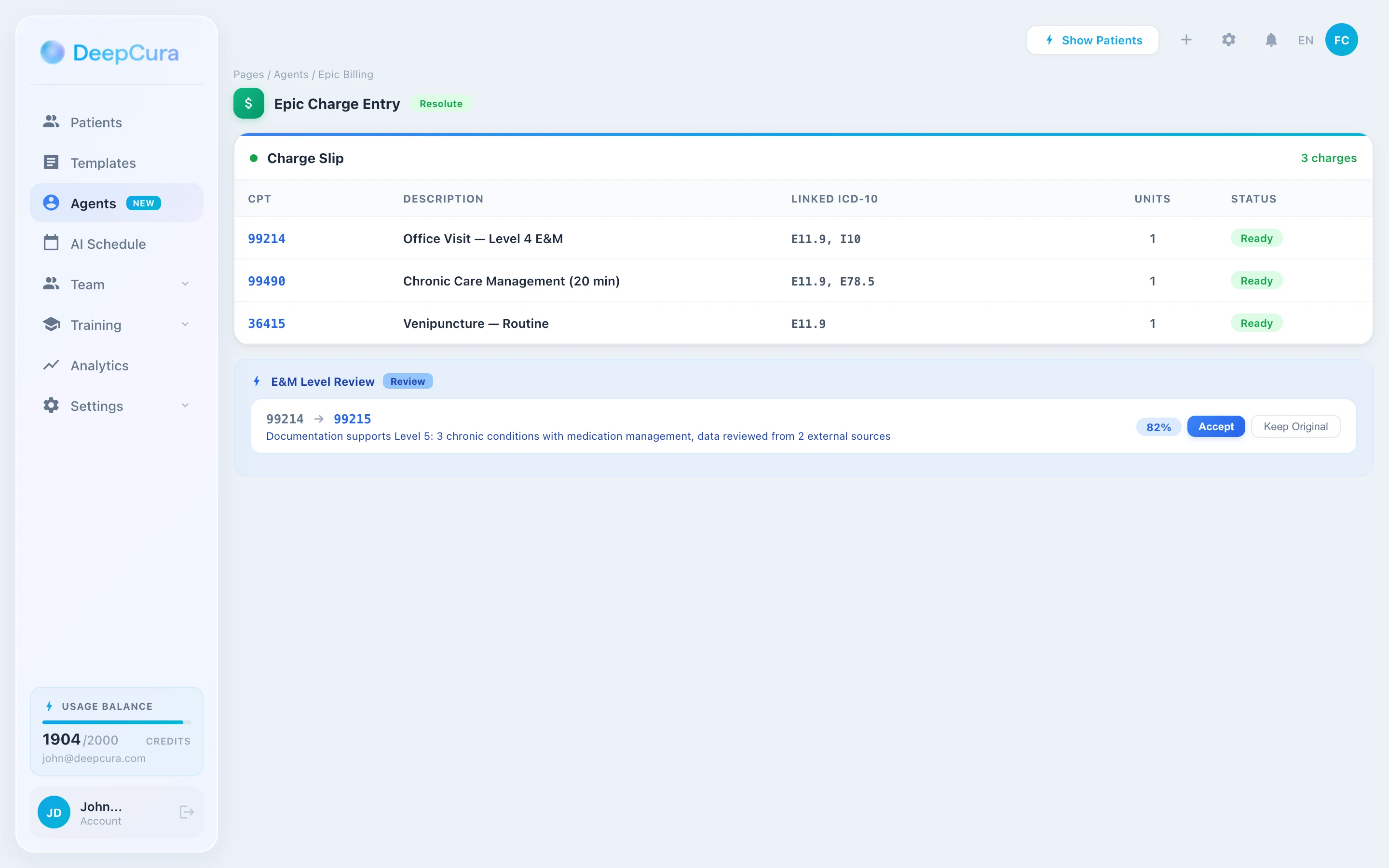
Task: Click the lightning bolt in Usage Balance panel
Action: tap(50, 706)
